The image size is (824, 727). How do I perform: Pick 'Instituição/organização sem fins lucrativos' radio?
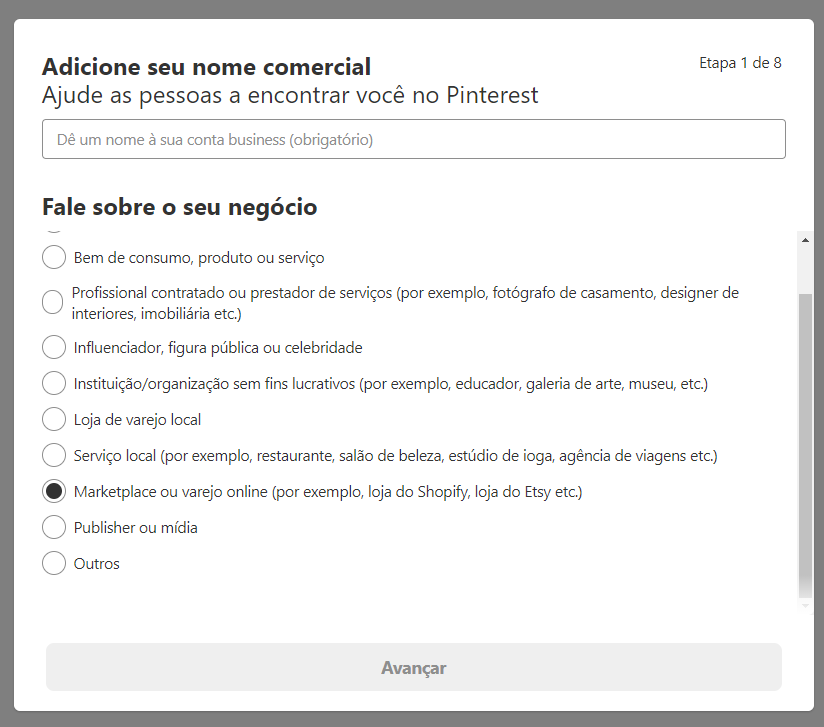click(54, 383)
